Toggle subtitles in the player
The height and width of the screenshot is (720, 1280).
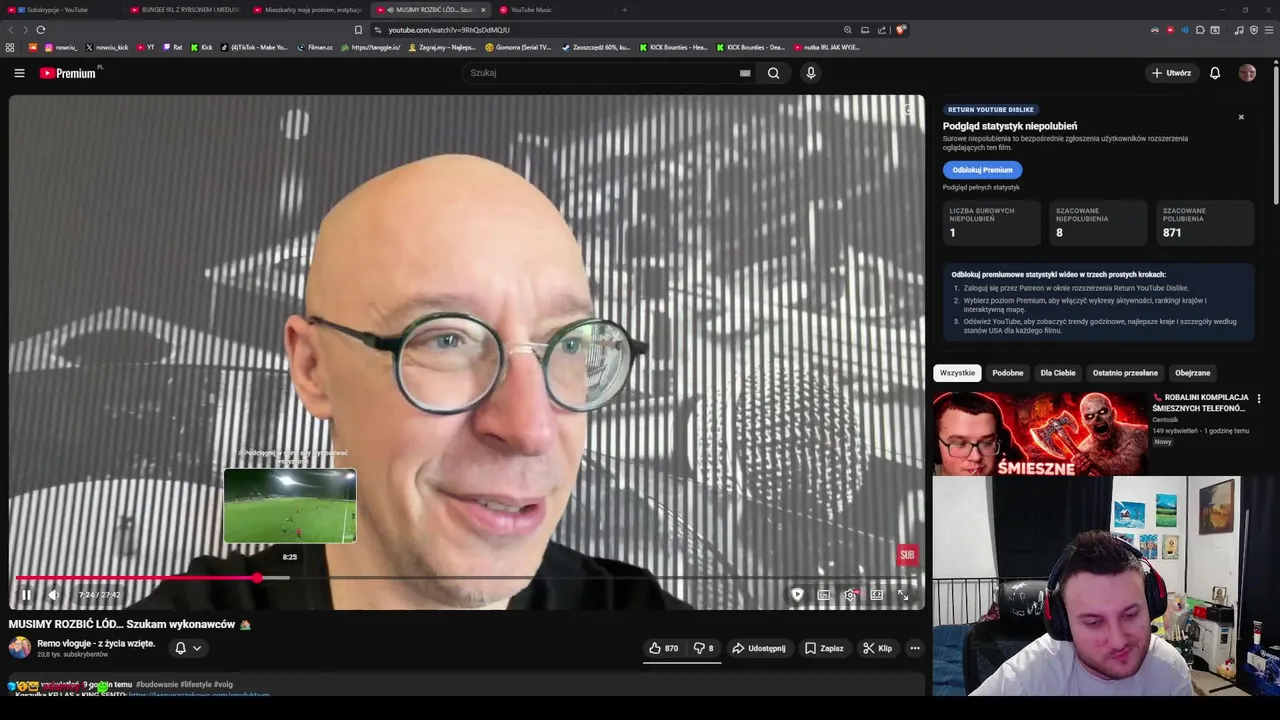click(824, 594)
